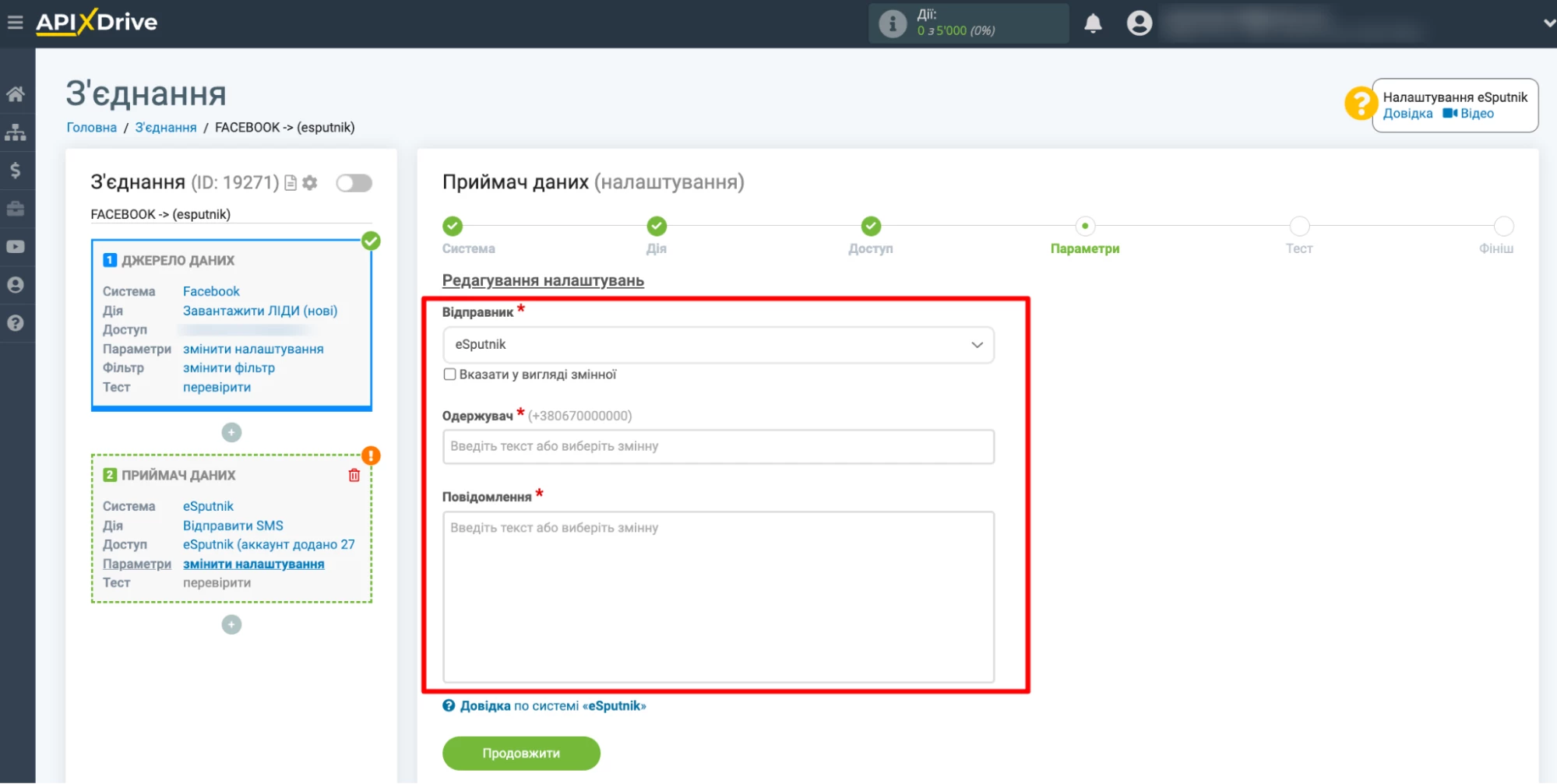1557x784 pixels.
Task: Select the Параметри step
Action: (1085, 227)
